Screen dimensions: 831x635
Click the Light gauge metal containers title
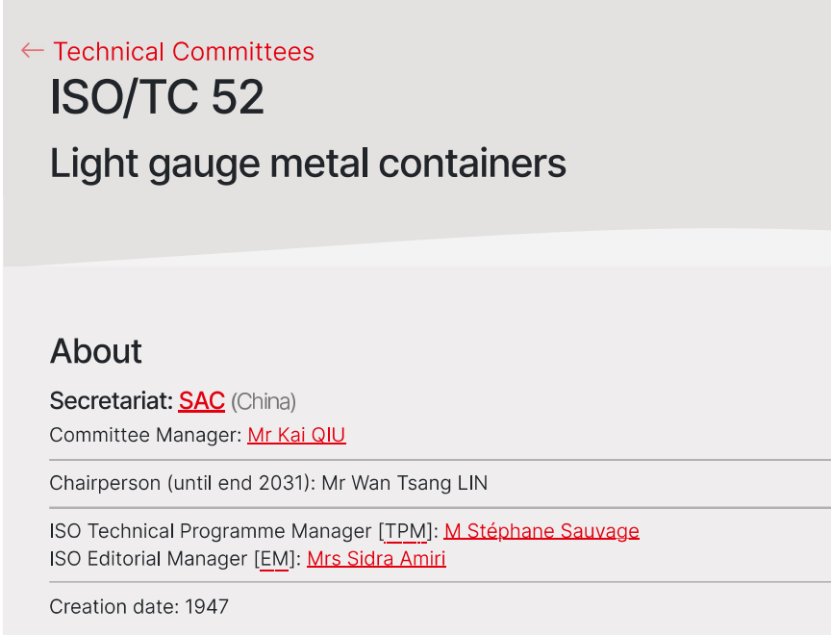pos(308,163)
